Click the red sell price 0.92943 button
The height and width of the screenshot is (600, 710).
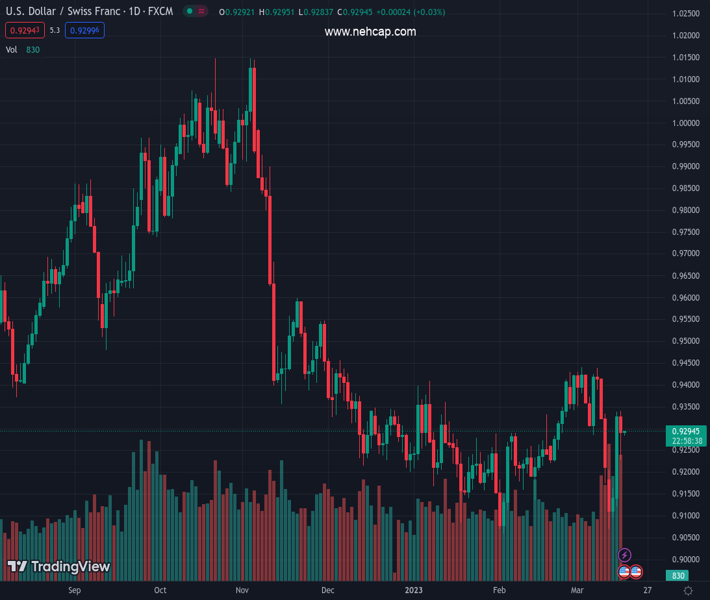pyautogui.click(x=25, y=30)
